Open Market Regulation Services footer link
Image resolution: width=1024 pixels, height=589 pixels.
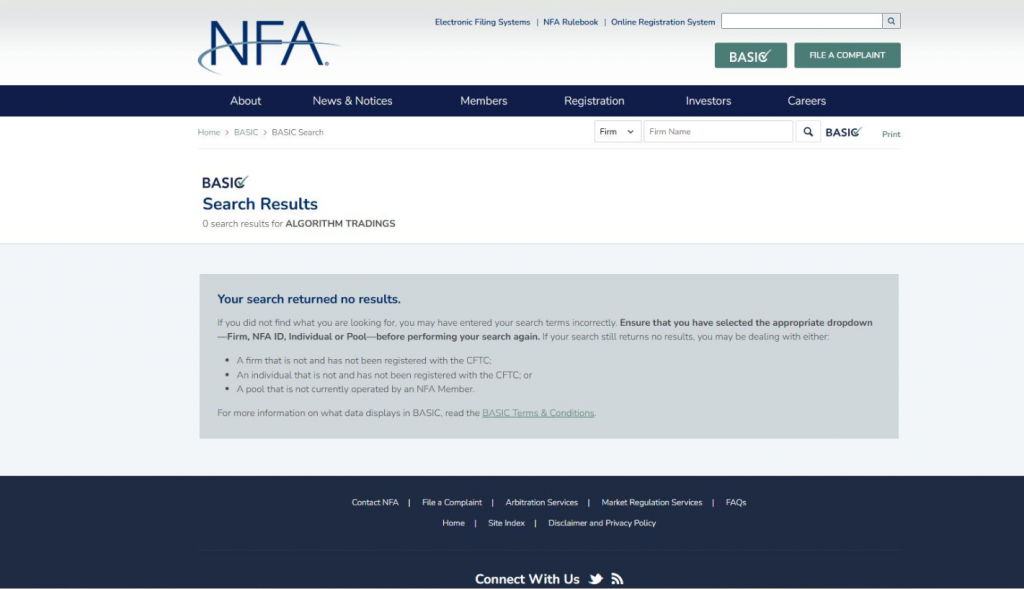point(651,502)
